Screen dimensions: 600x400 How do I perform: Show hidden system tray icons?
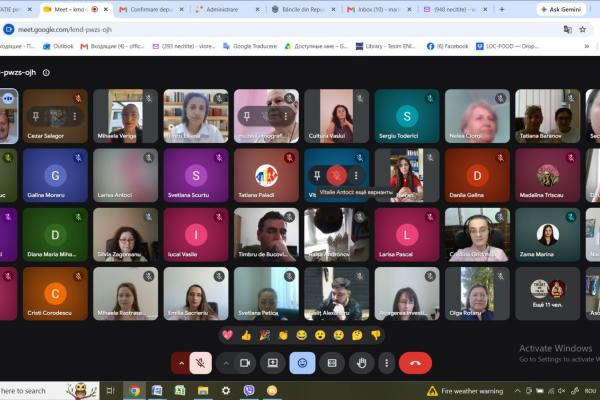coord(517,391)
